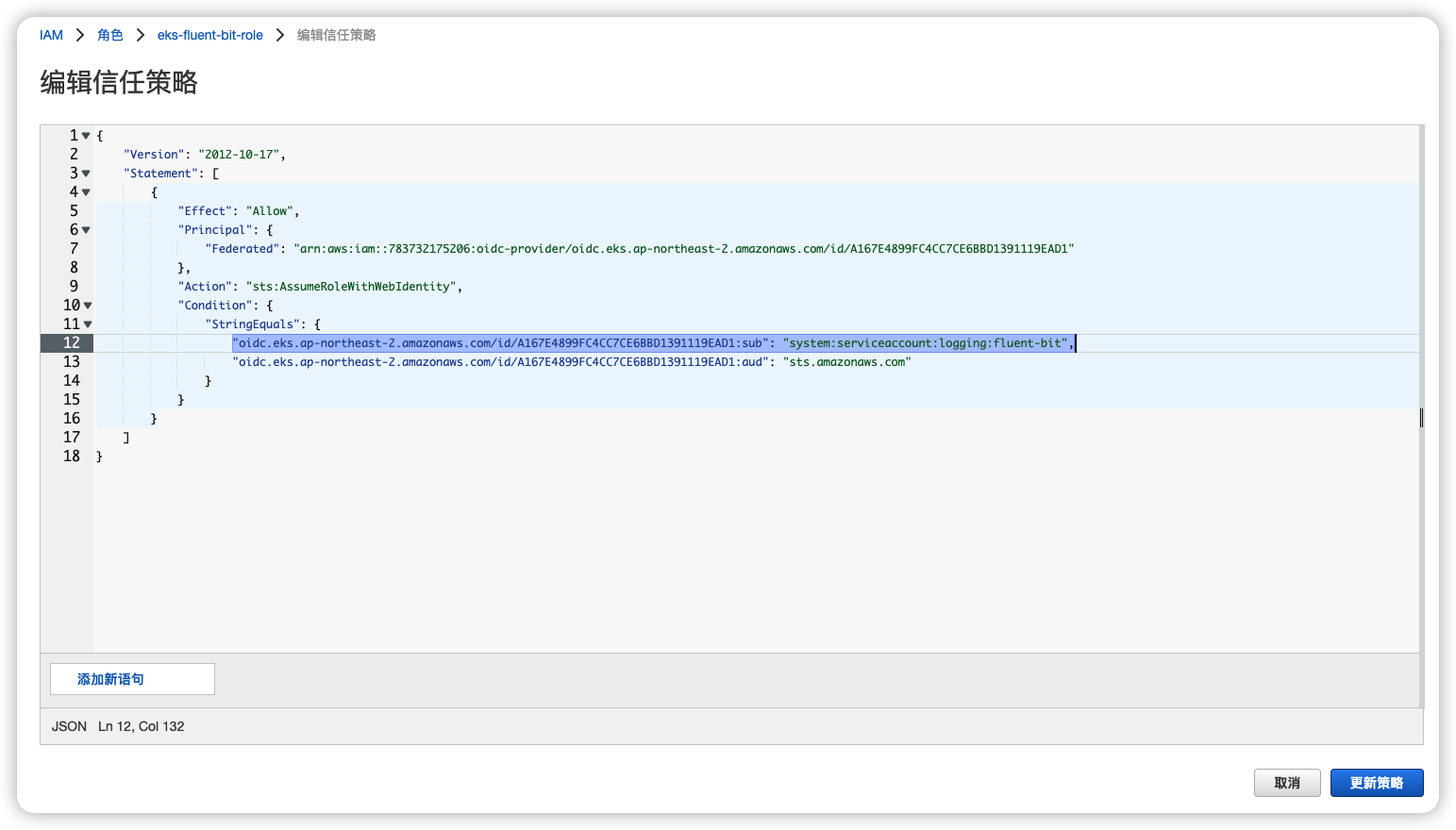Click the oidc-provider ARN value on line 7
The image size is (1456, 830).
pos(684,249)
